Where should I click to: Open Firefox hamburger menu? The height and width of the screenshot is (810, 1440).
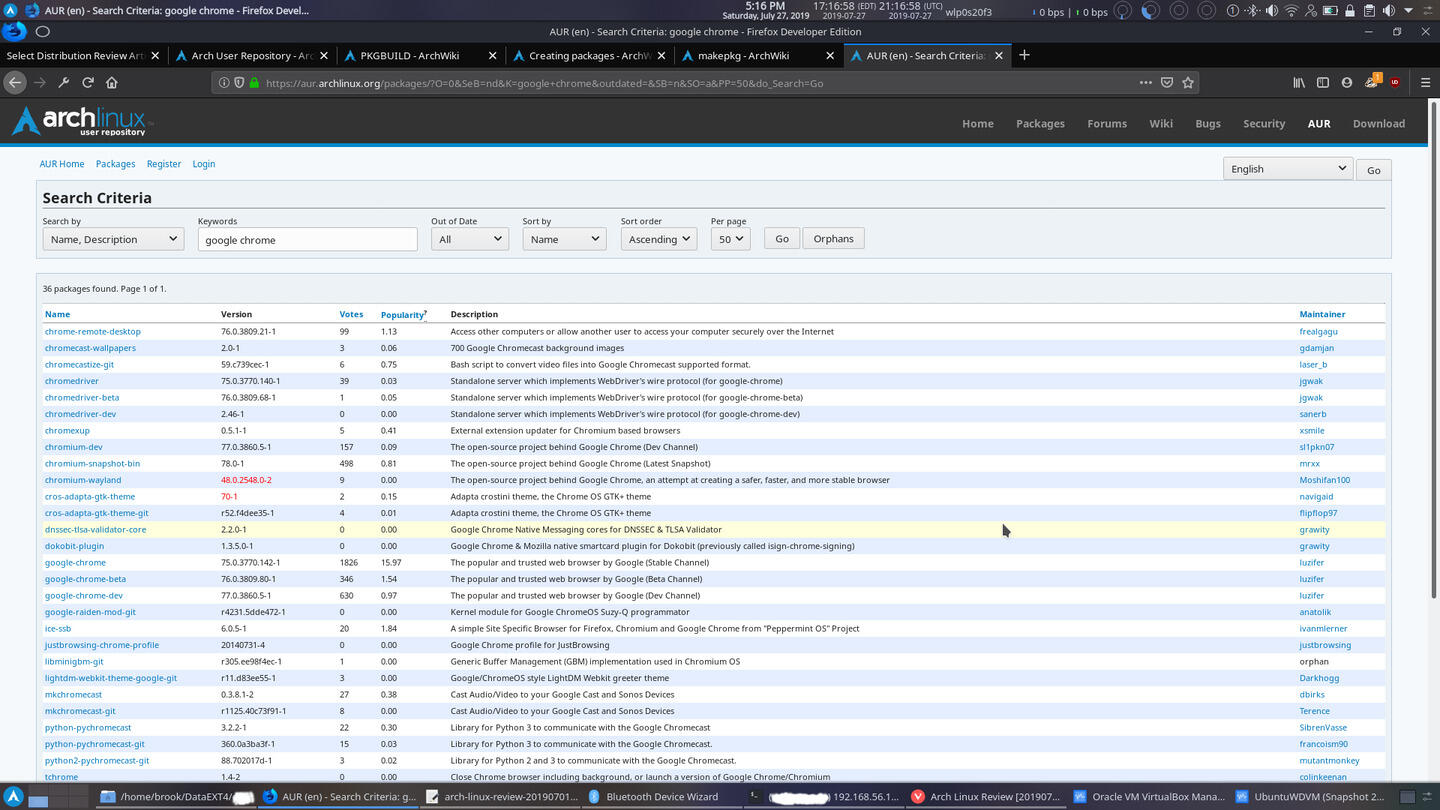tap(1425, 82)
